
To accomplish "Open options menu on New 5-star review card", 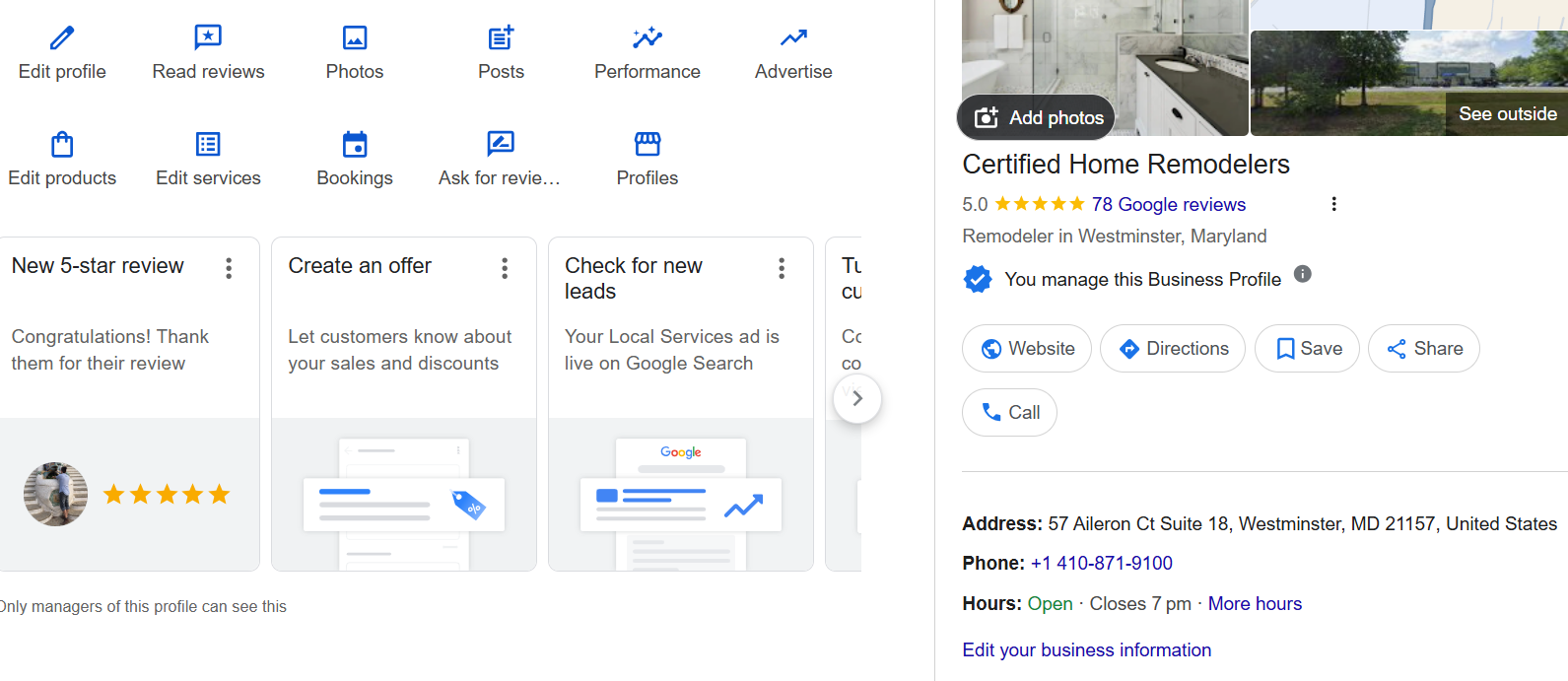I will pyautogui.click(x=229, y=268).
